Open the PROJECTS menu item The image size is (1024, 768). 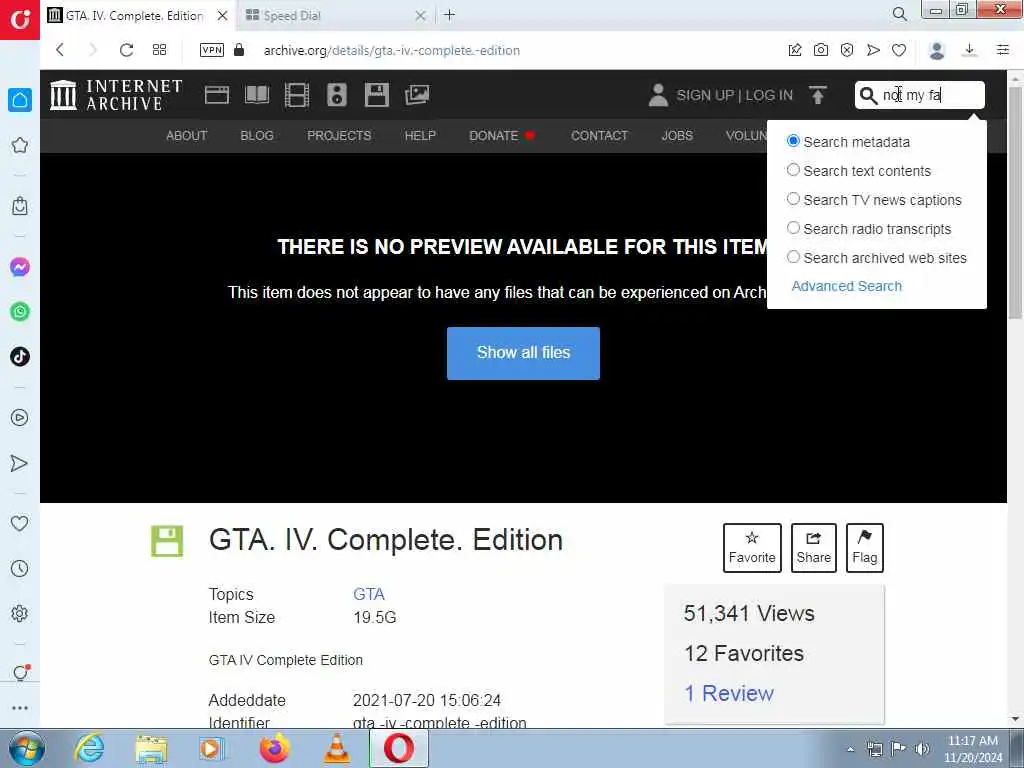[x=339, y=136]
